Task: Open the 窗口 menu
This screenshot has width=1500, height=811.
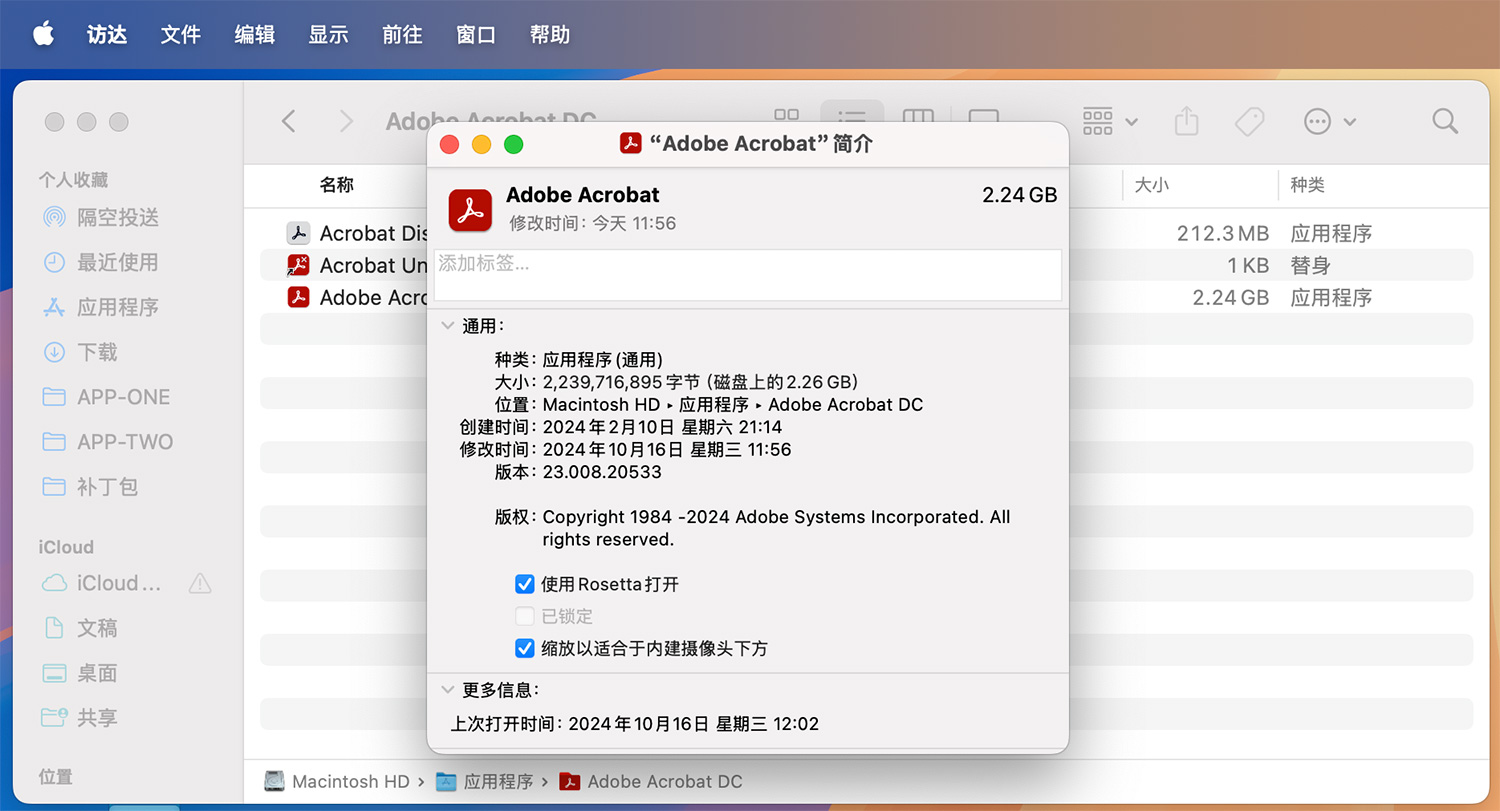Action: (476, 34)
